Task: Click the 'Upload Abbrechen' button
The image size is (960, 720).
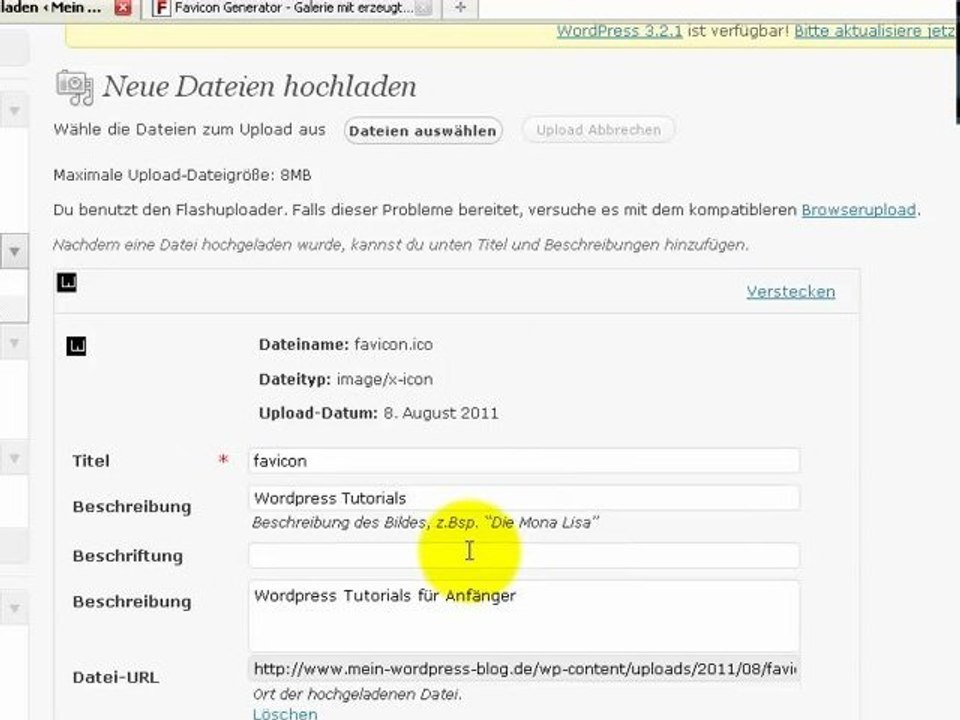Action: coord(598,130)
